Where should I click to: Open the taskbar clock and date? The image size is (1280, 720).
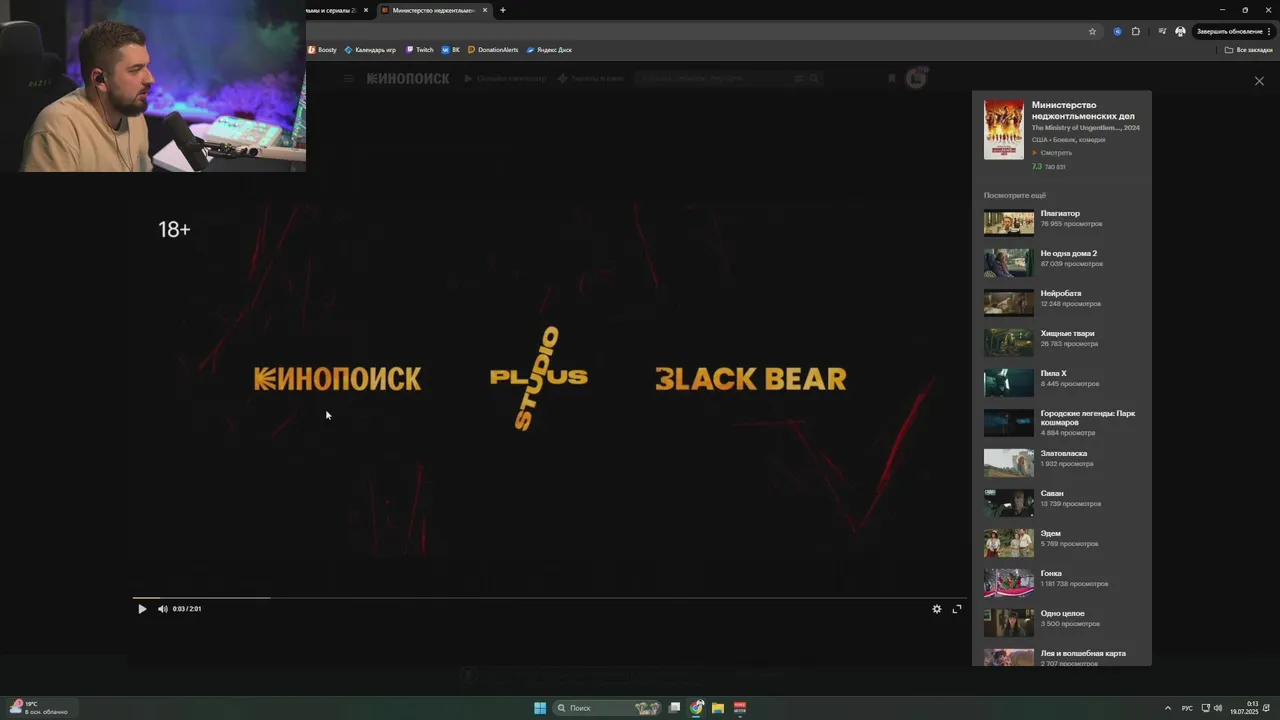point(1244,708)
